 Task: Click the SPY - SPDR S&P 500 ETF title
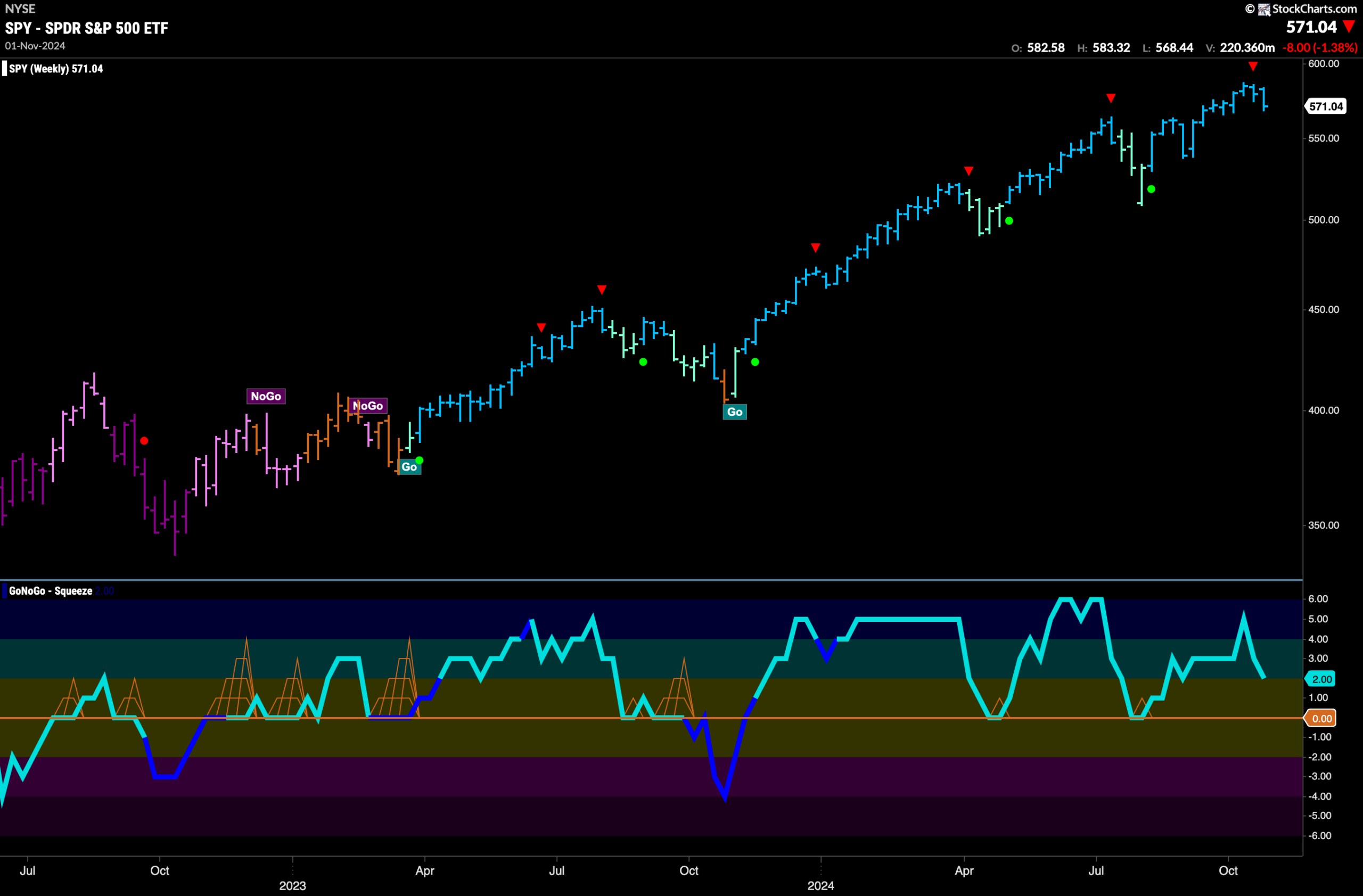click(86, 28)
